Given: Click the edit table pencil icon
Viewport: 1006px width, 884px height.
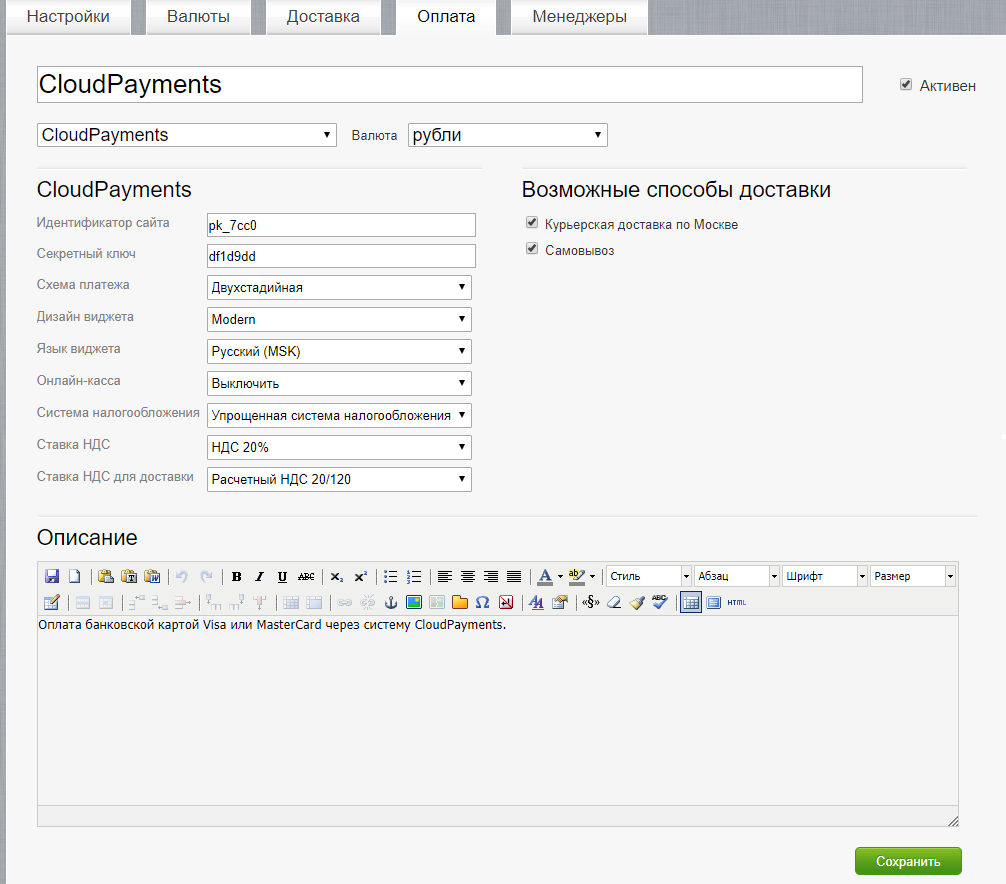Looking at the screenshot, I should point(52,602).
